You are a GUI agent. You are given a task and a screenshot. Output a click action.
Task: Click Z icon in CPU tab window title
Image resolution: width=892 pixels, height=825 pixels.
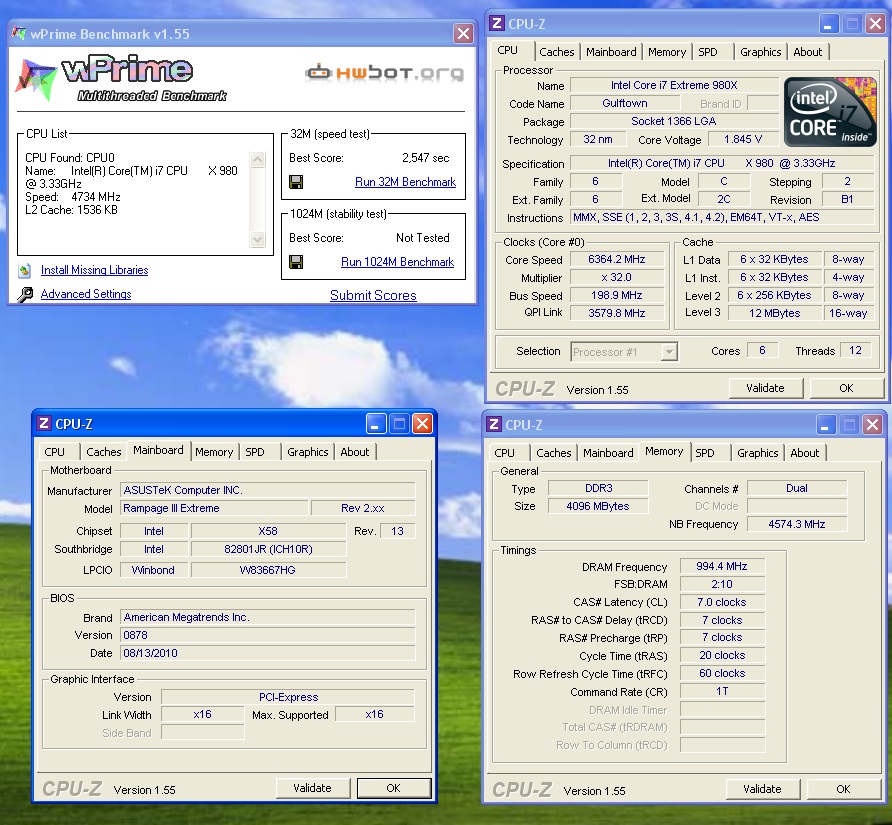pyautogui.click(x=497, y=23)
